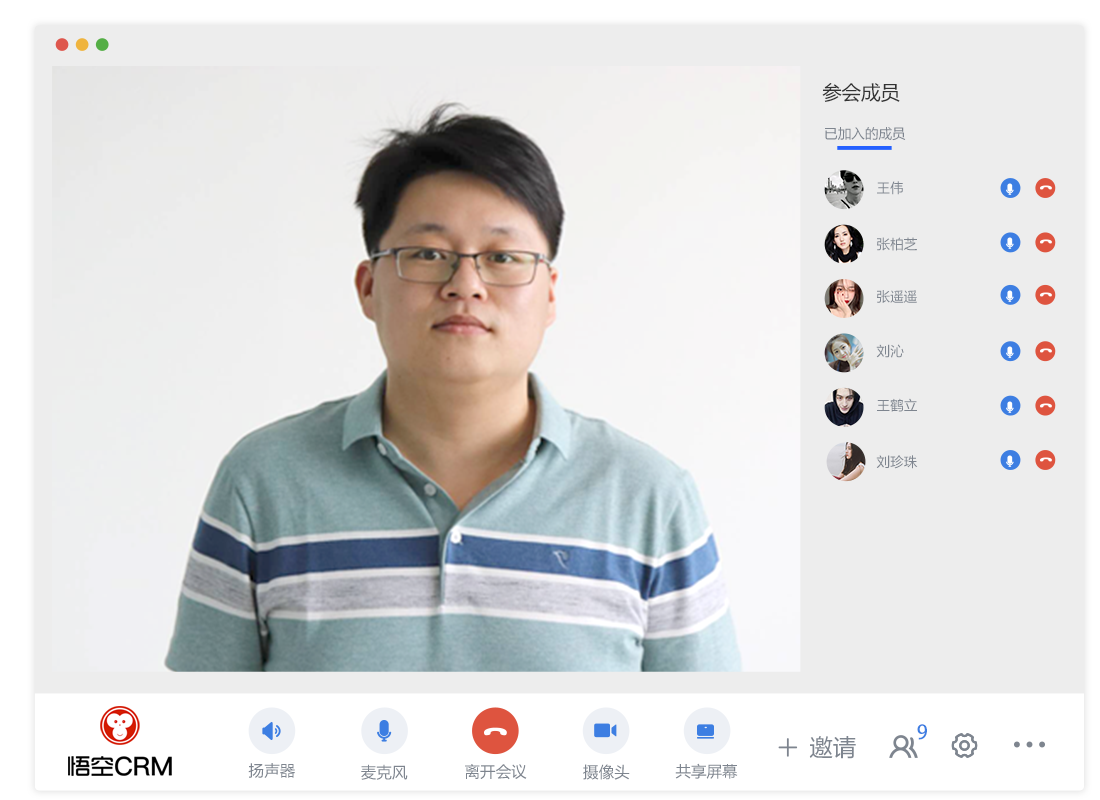The width and height of the screenshot is (1100, 800).
Task: Hang up on 张遥遥
Action: coord(1045,295)
